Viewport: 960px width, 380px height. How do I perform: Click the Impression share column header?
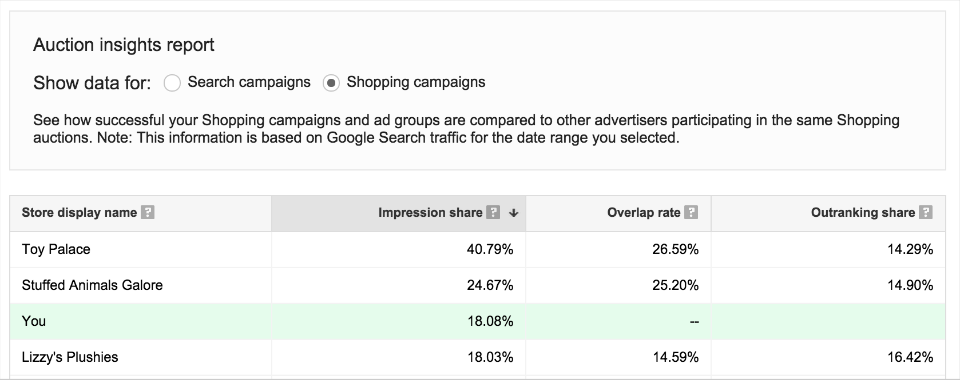pyautogui.click(x=430, y=212)
